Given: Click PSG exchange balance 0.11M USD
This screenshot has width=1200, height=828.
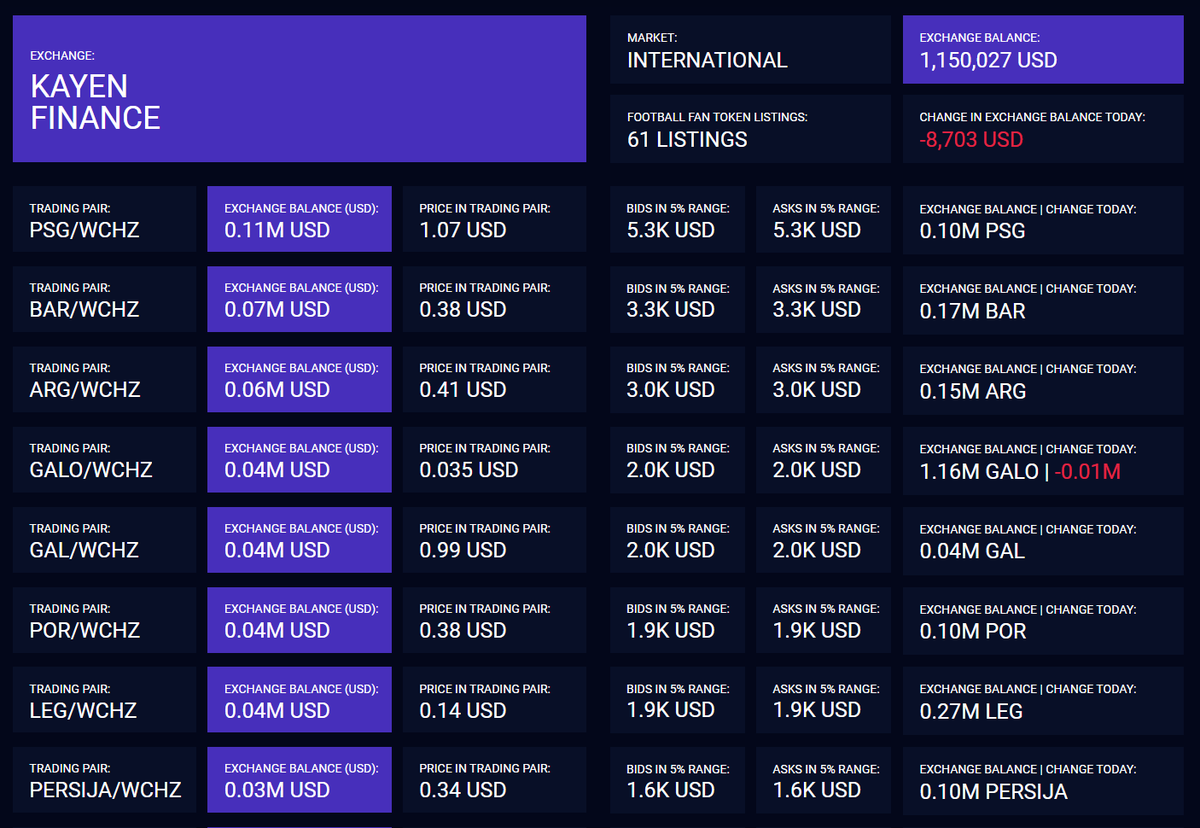Looking at the screenshot, I should point(299,219).
